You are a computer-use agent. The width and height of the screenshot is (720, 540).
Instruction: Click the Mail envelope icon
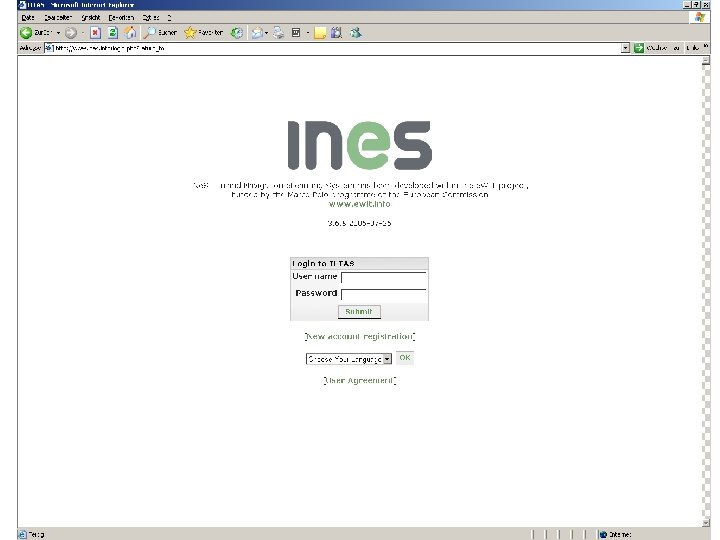click(x=257, y=33)
